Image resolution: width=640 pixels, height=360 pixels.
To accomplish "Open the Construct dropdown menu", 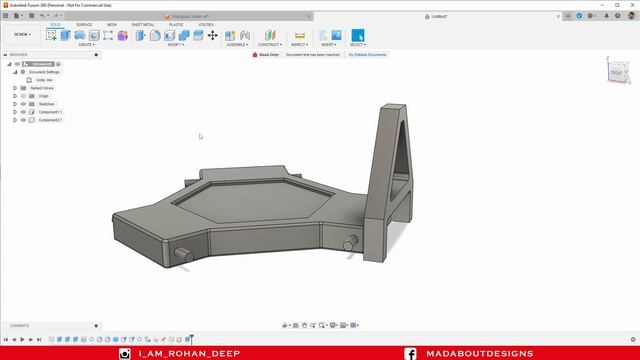I will (x=270, y=44).
